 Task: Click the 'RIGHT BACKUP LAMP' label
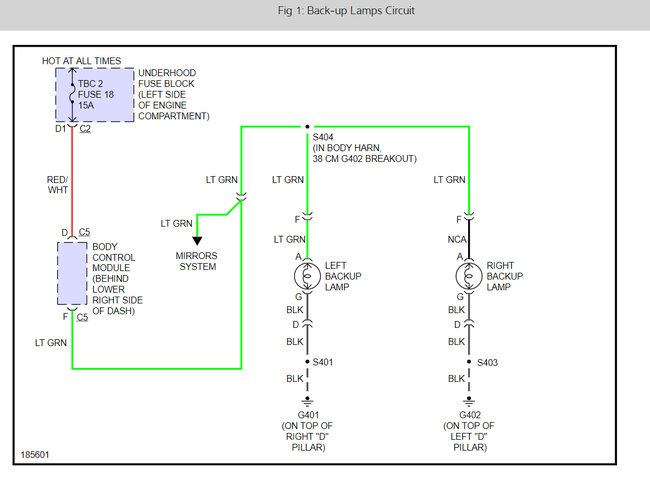tap(504, 276)
